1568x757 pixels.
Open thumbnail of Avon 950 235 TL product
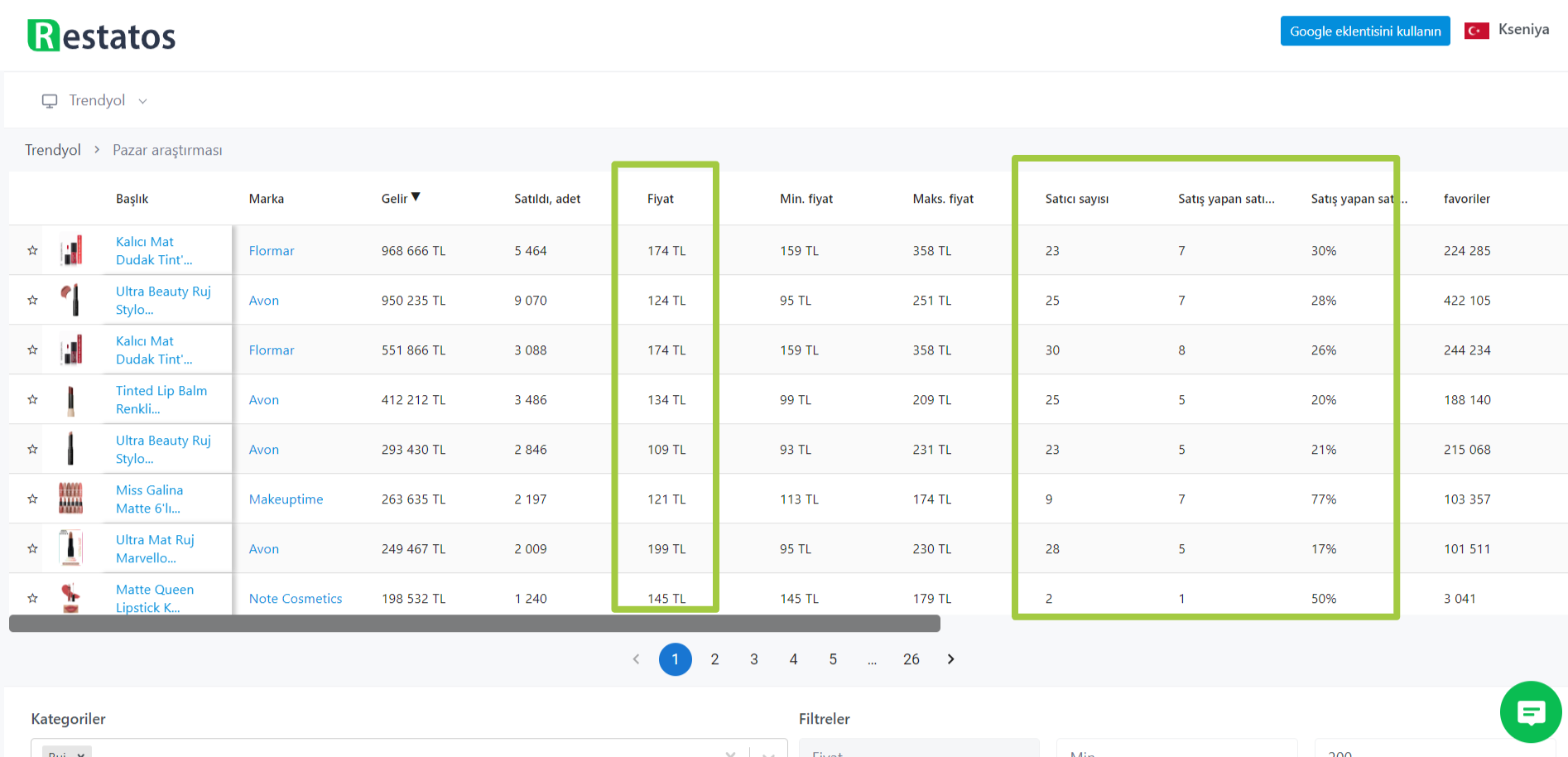72,300
